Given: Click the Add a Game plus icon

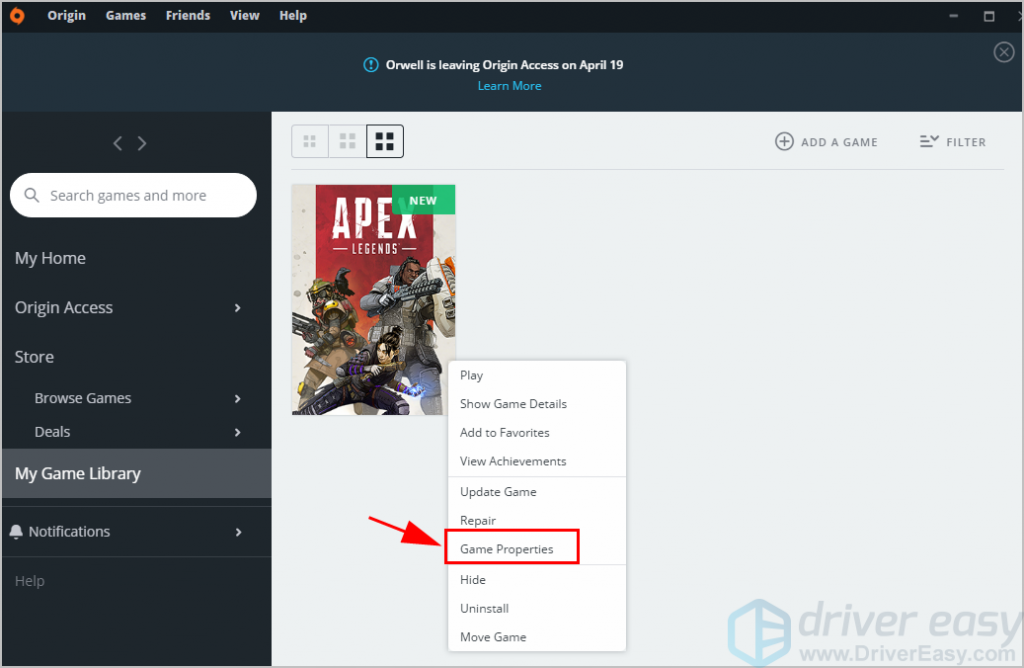Looking at the screenshot, I should pyautogui.click(x=785, y=142).
